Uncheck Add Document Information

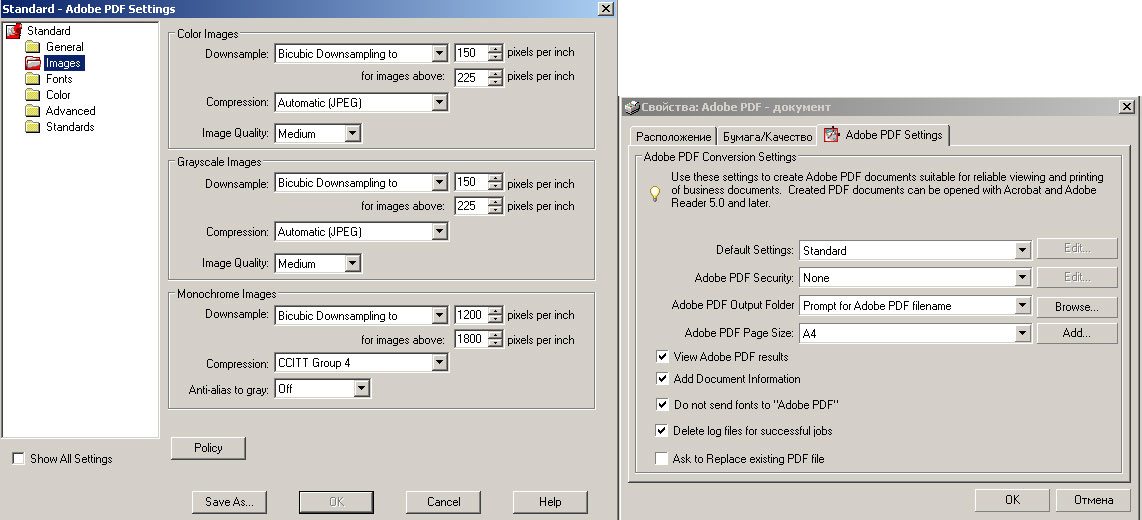(662, 379)
